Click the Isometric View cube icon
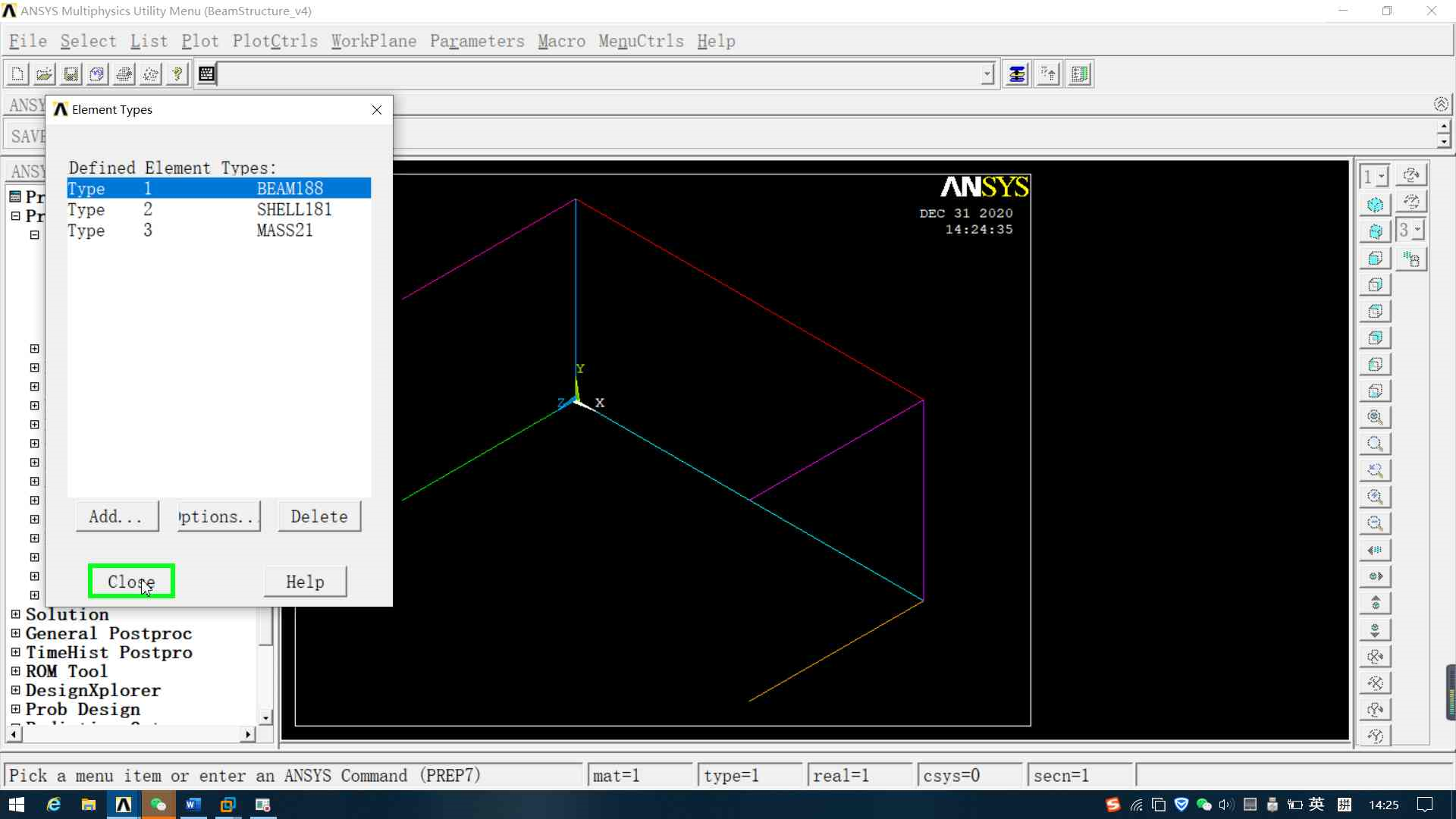The width and height of the screenshot is (1456, 819). 1374,205
